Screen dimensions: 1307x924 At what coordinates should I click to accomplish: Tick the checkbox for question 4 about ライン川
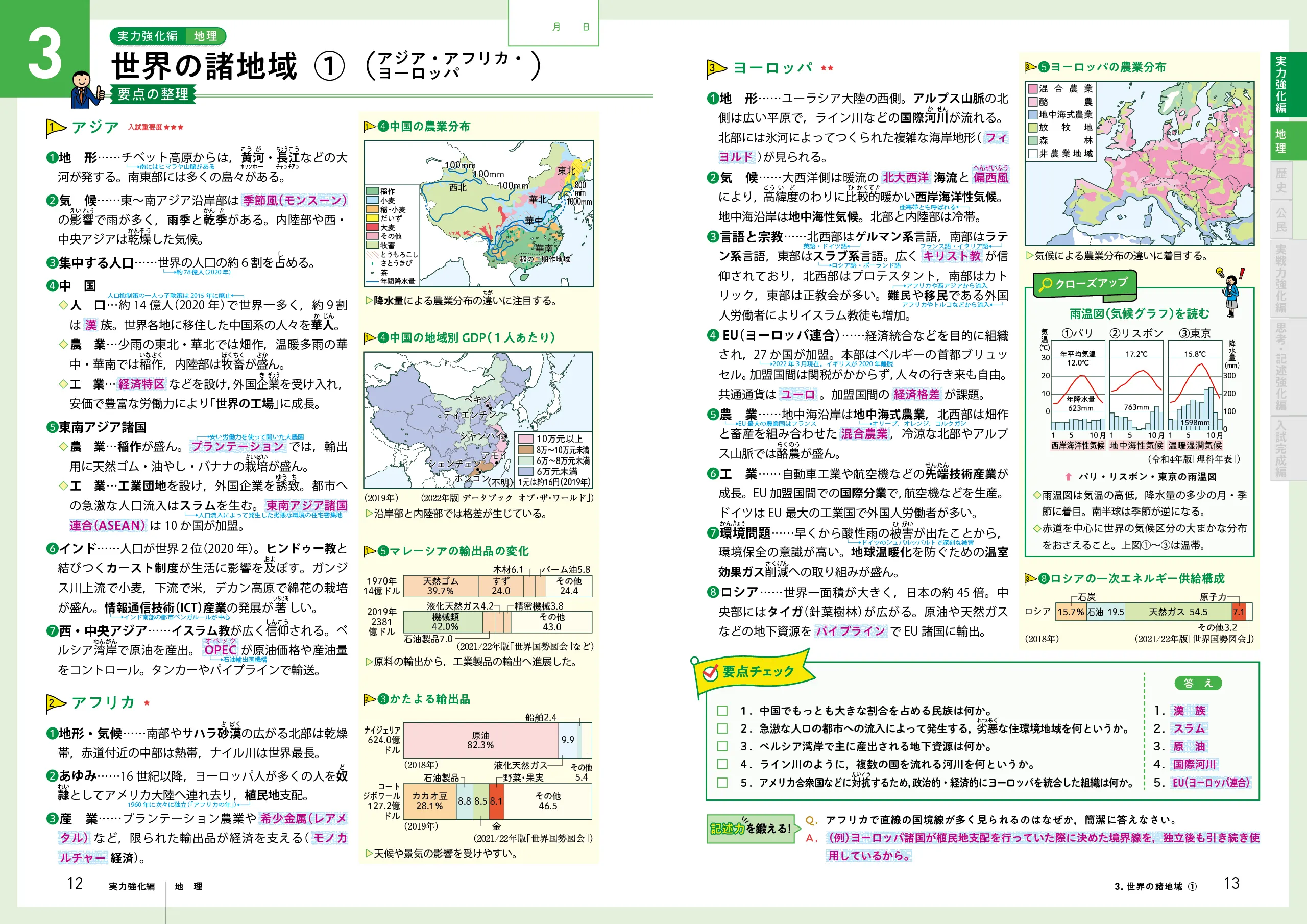point(722,765)
